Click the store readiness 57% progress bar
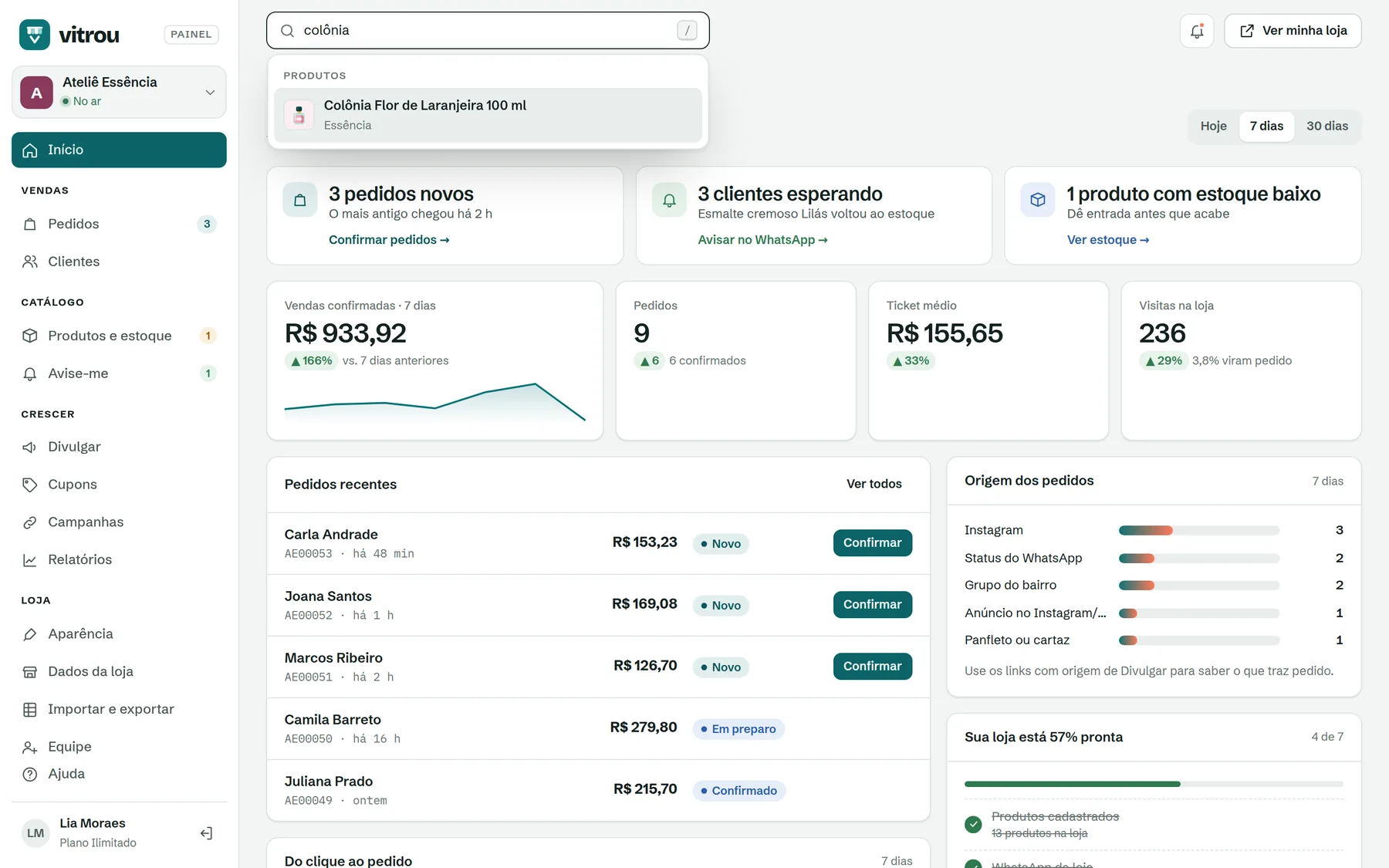1389x868 pixels. [x=1154, y=784]
